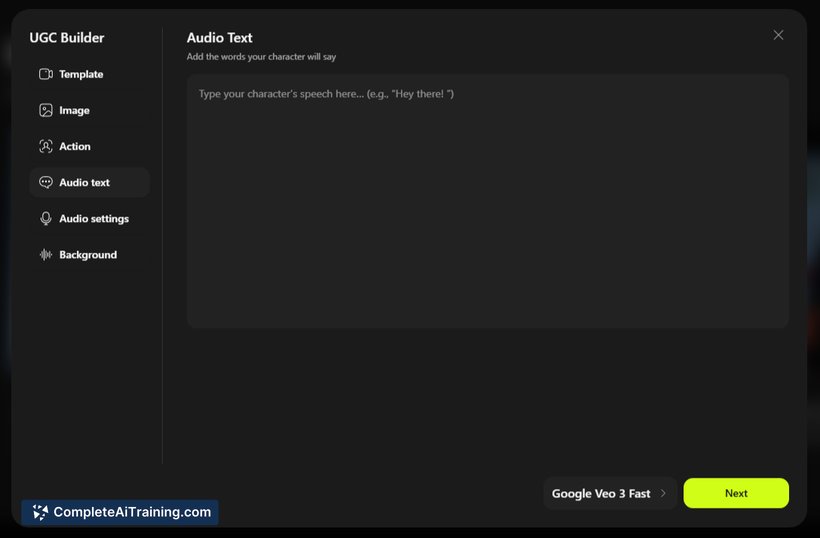Click the Background waveform icon
Viewport: 820px width, 538px height.
[x=45, y=255]
